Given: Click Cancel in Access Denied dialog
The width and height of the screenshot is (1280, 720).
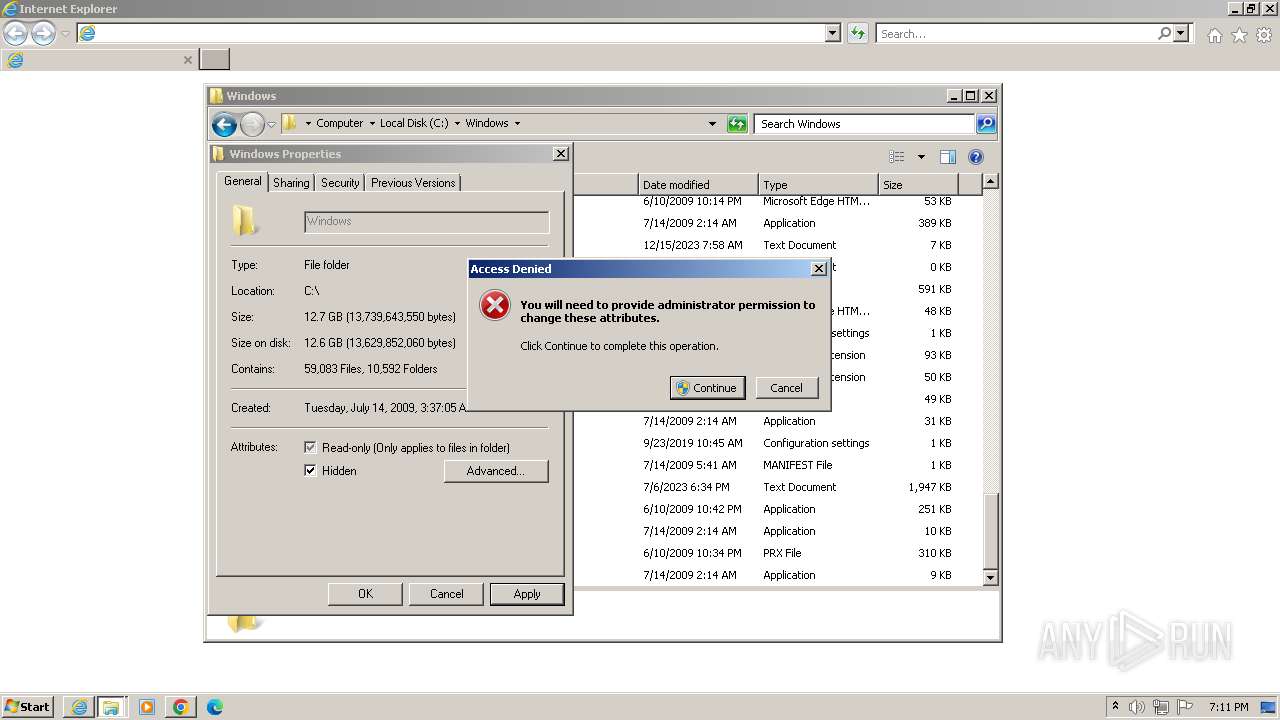Looking at the screenshot, I should (x=786, y=388).
